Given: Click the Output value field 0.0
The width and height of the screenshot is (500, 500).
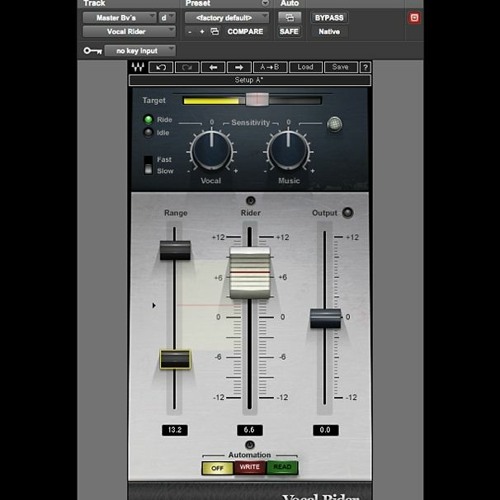Looking at the screenshot, I should [326, 430].
